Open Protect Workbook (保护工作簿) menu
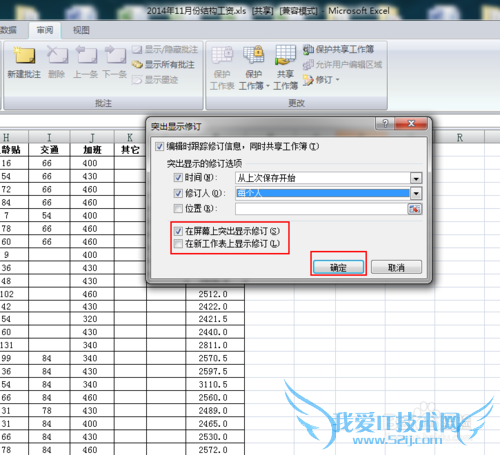Image resolution: width=500 pixels, height=455 pixels. pos(254,68)
